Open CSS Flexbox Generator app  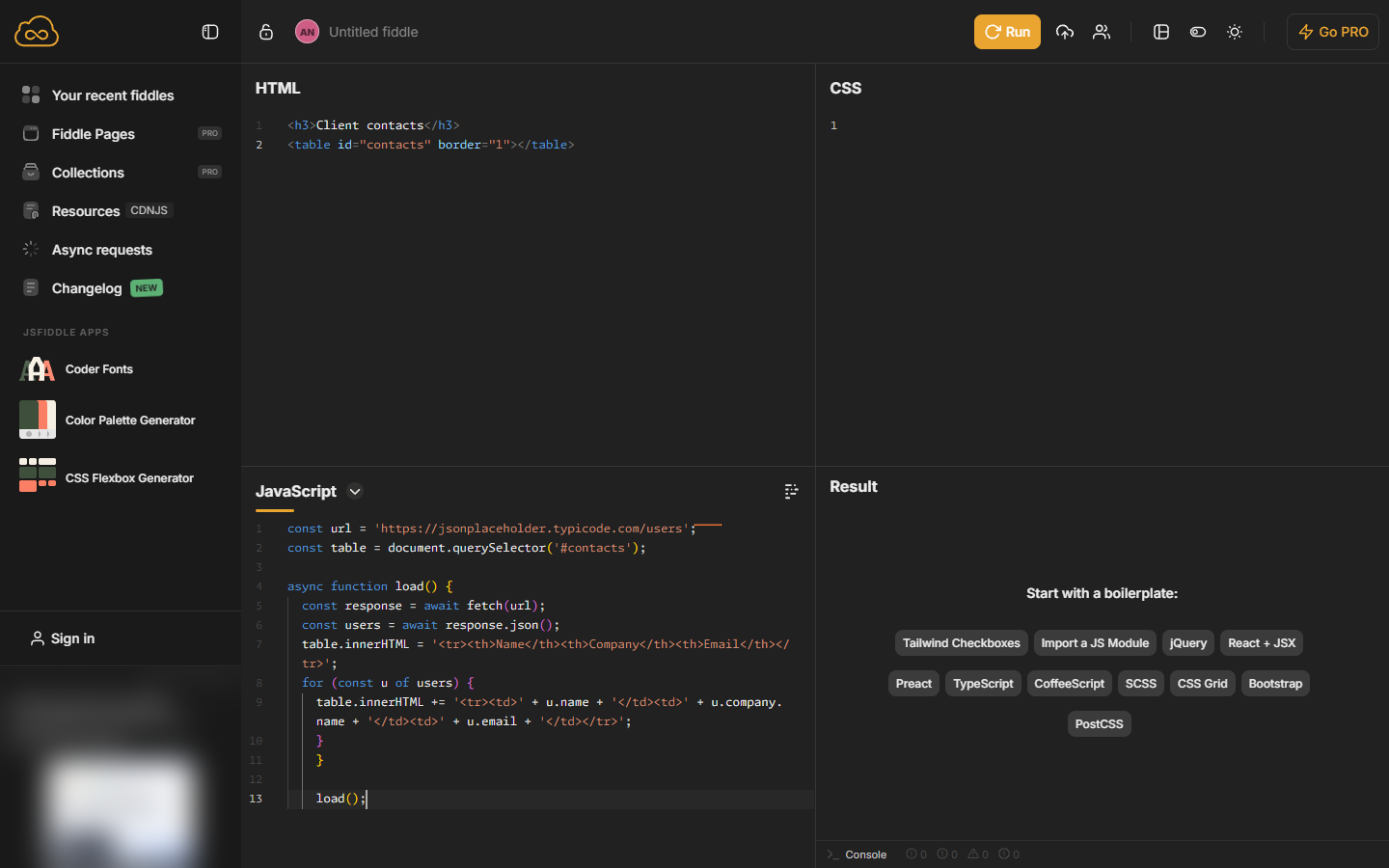(106, 477)
